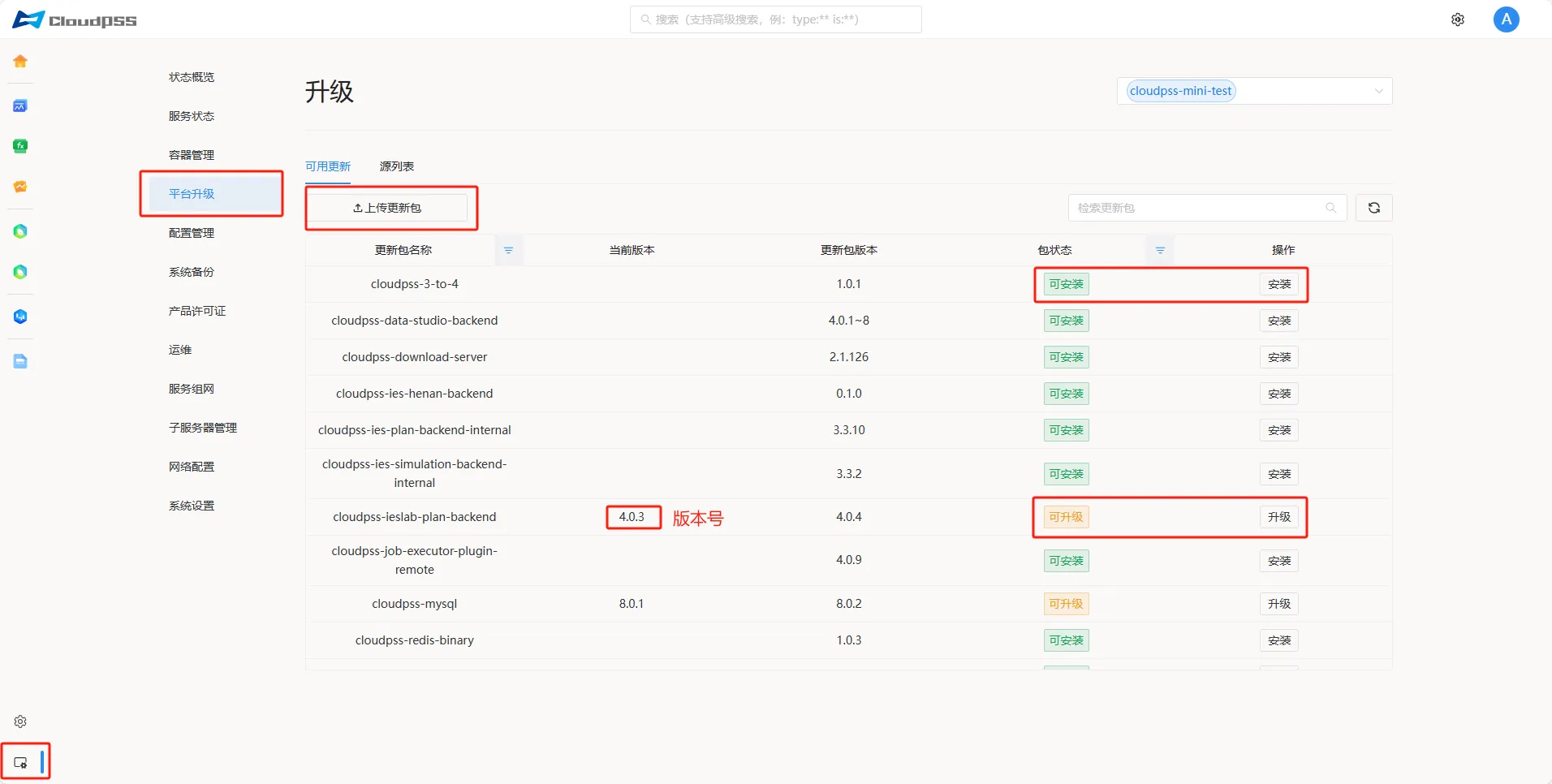
Task: Click the 当前版本 column header
Action: [632, 250]
